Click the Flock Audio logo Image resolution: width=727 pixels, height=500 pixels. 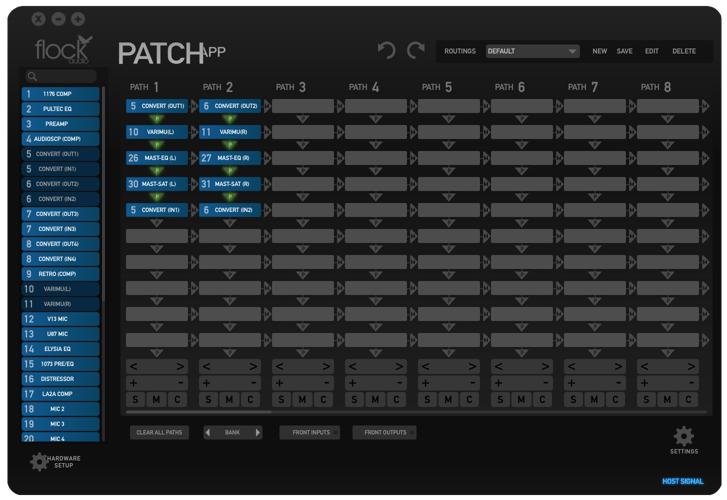64,50
